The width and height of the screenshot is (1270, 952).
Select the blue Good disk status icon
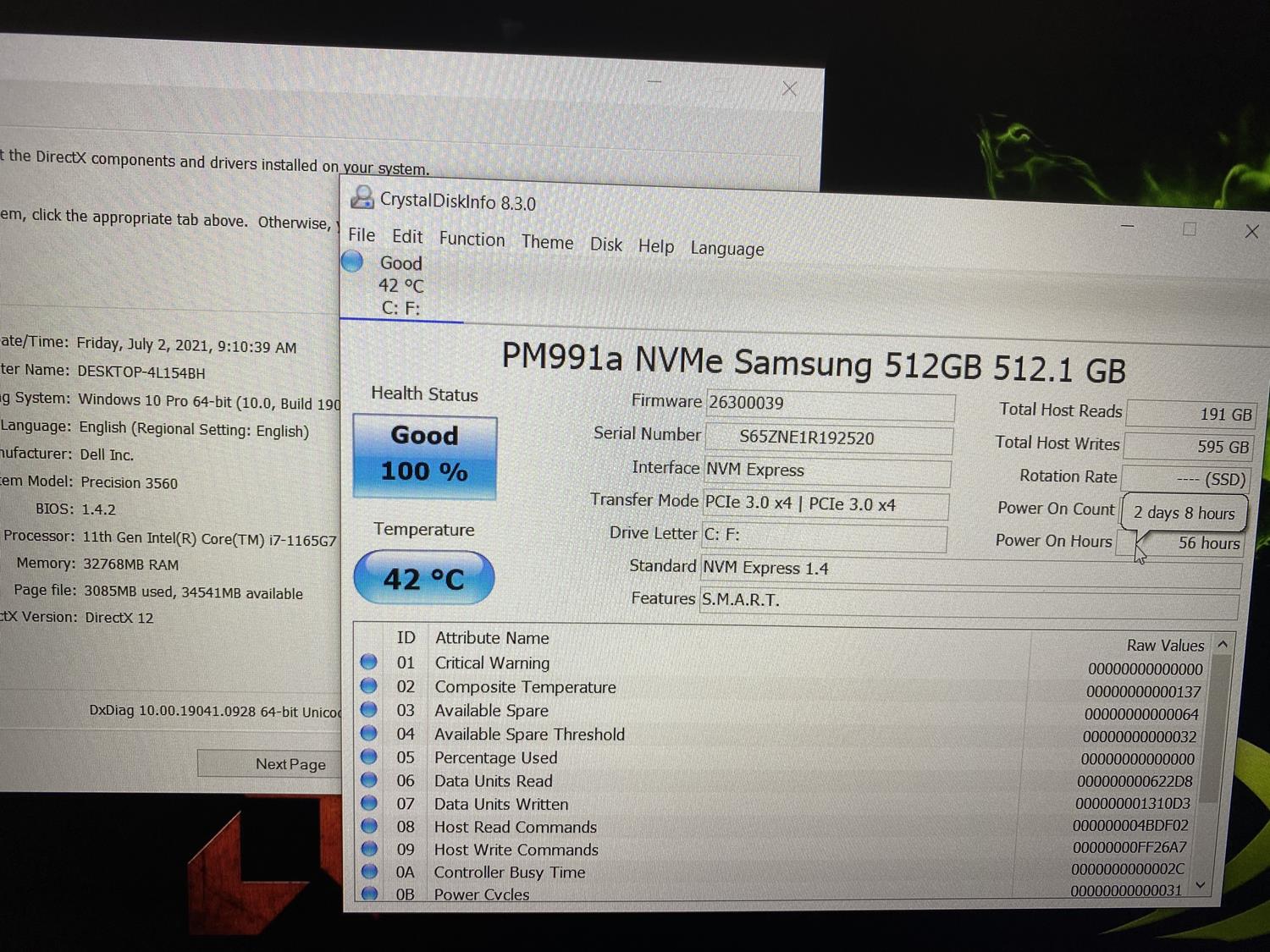[x=352, y=261]
